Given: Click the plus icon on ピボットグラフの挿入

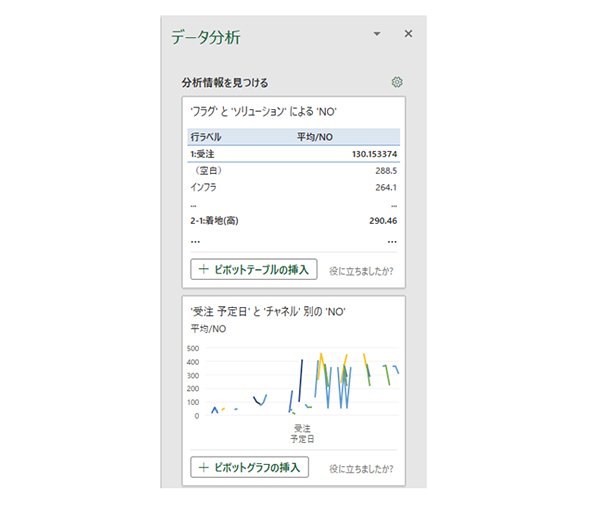Looking at the screenshot, I should point(204,467).
